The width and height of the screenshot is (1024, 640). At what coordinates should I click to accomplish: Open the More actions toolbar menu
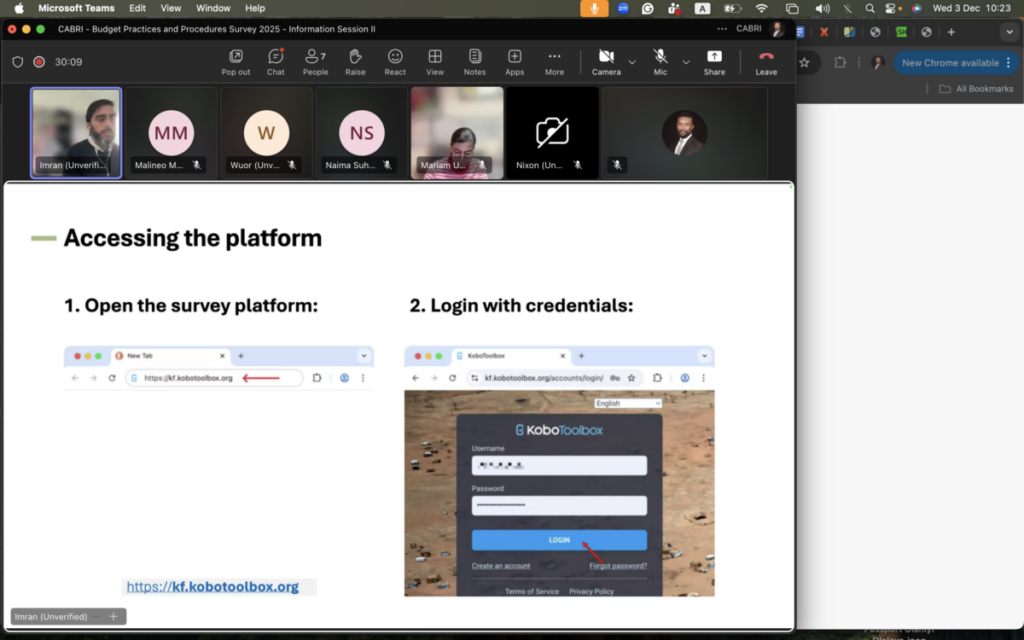pyautogui.click(x=554, y=62)
